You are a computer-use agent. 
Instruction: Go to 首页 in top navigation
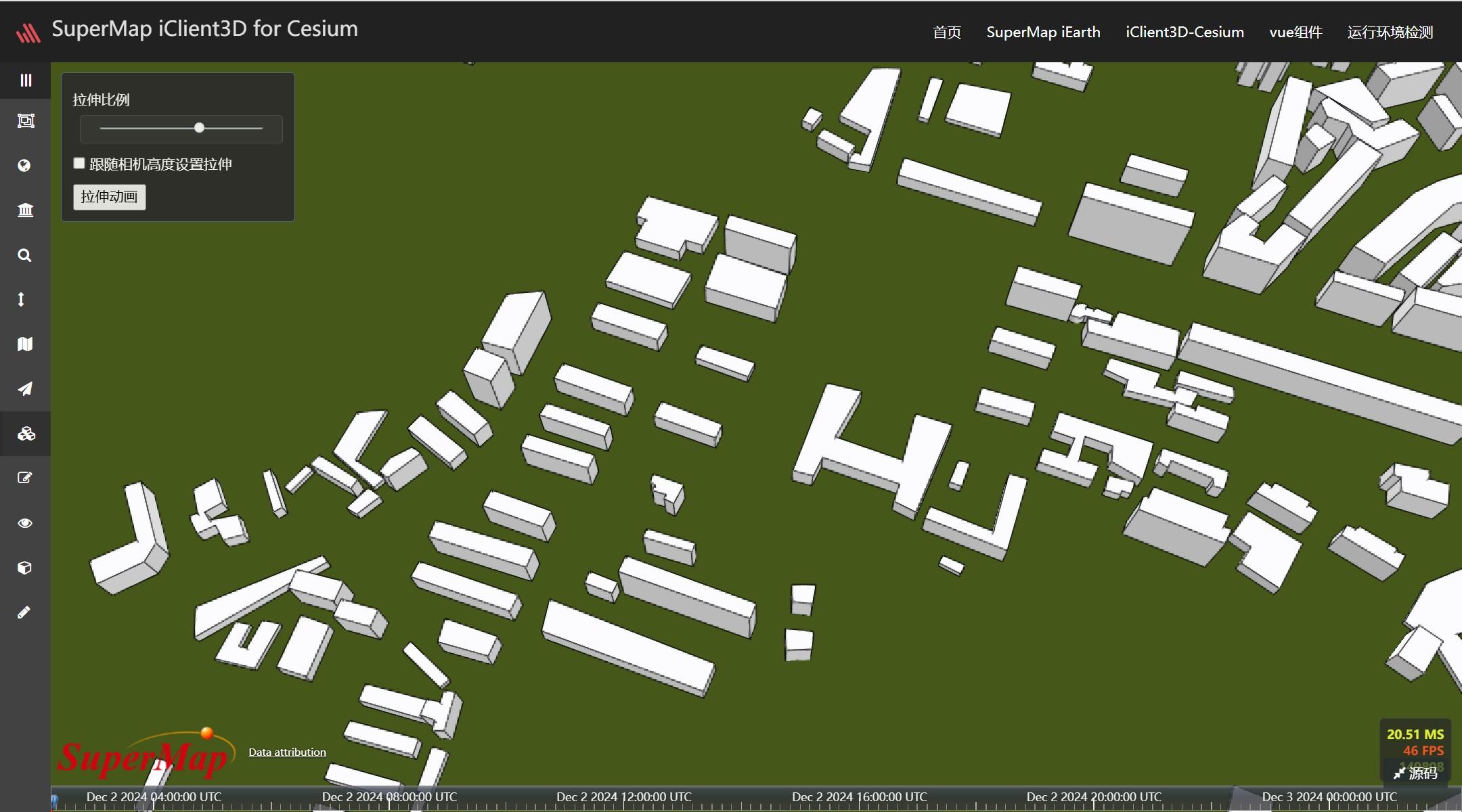coord(947,32)
